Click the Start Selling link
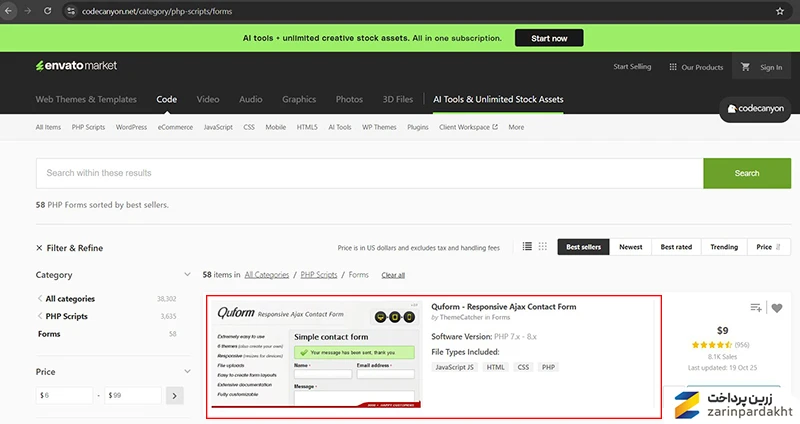This screenshot has height=424, width=800. point(632,67)
